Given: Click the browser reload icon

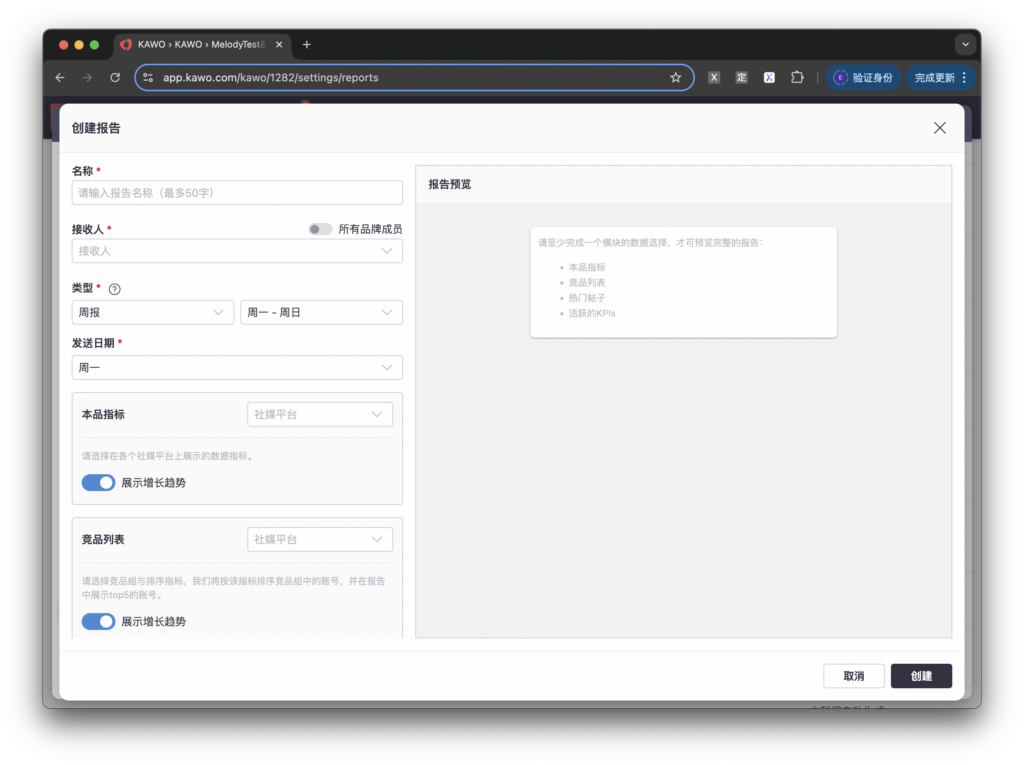Looking at the screenshot, I should [115, 78].
